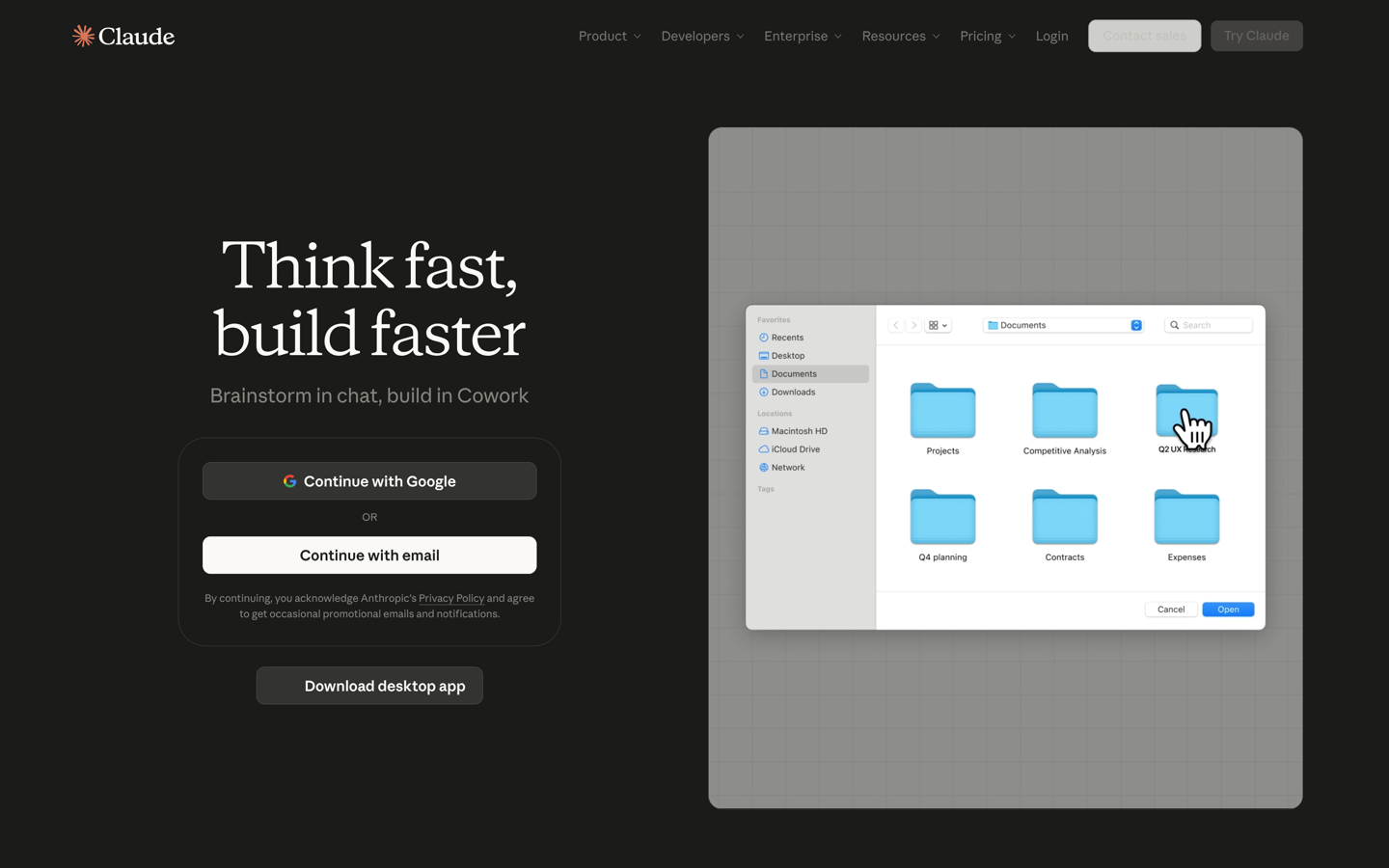
Task: Open the Projects folder icon
Action: tap(942, 411)
